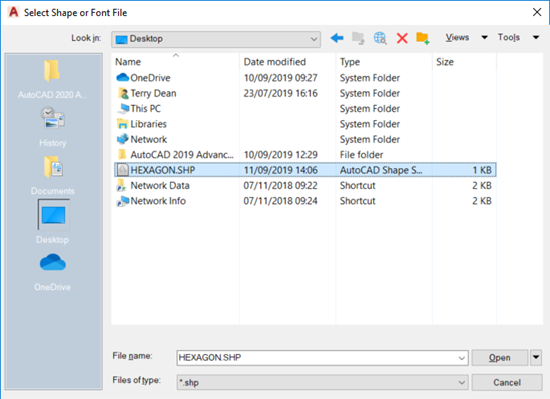Open the History sidebar location
Viewport: 550px width, 399px height.
[x=53, y=127]
